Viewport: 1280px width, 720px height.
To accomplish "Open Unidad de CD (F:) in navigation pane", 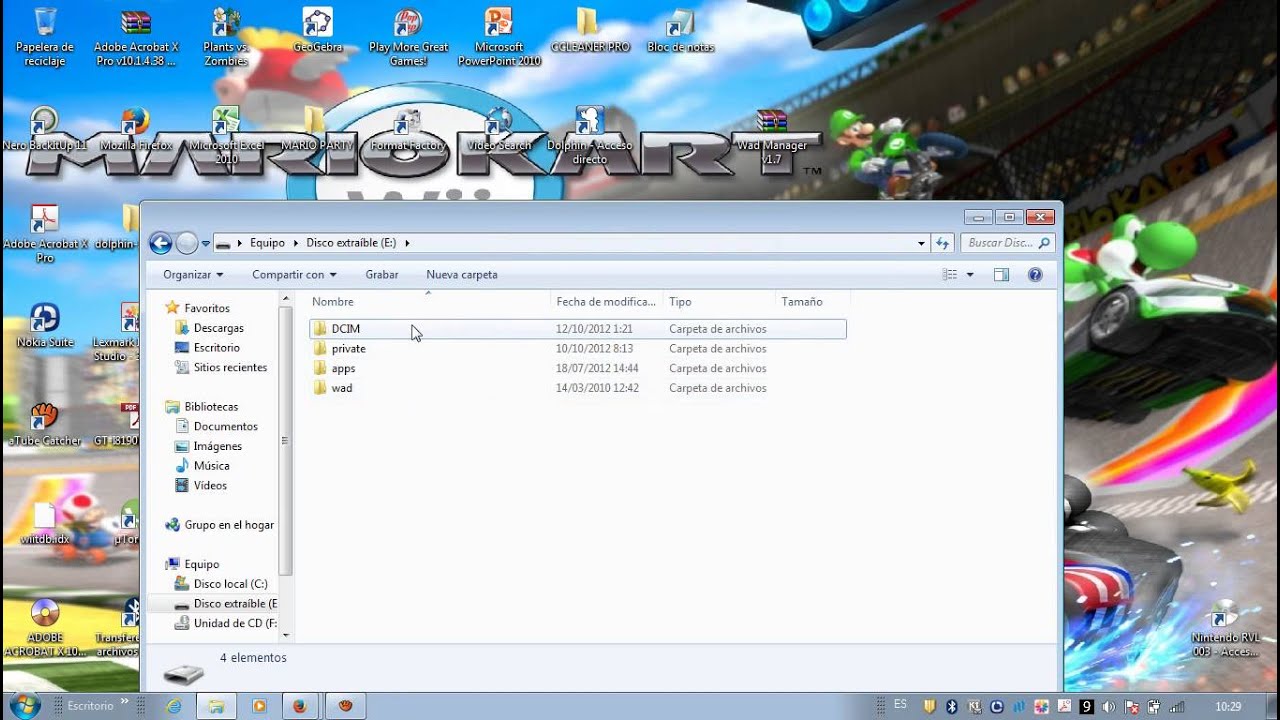I will coord(234,623).
